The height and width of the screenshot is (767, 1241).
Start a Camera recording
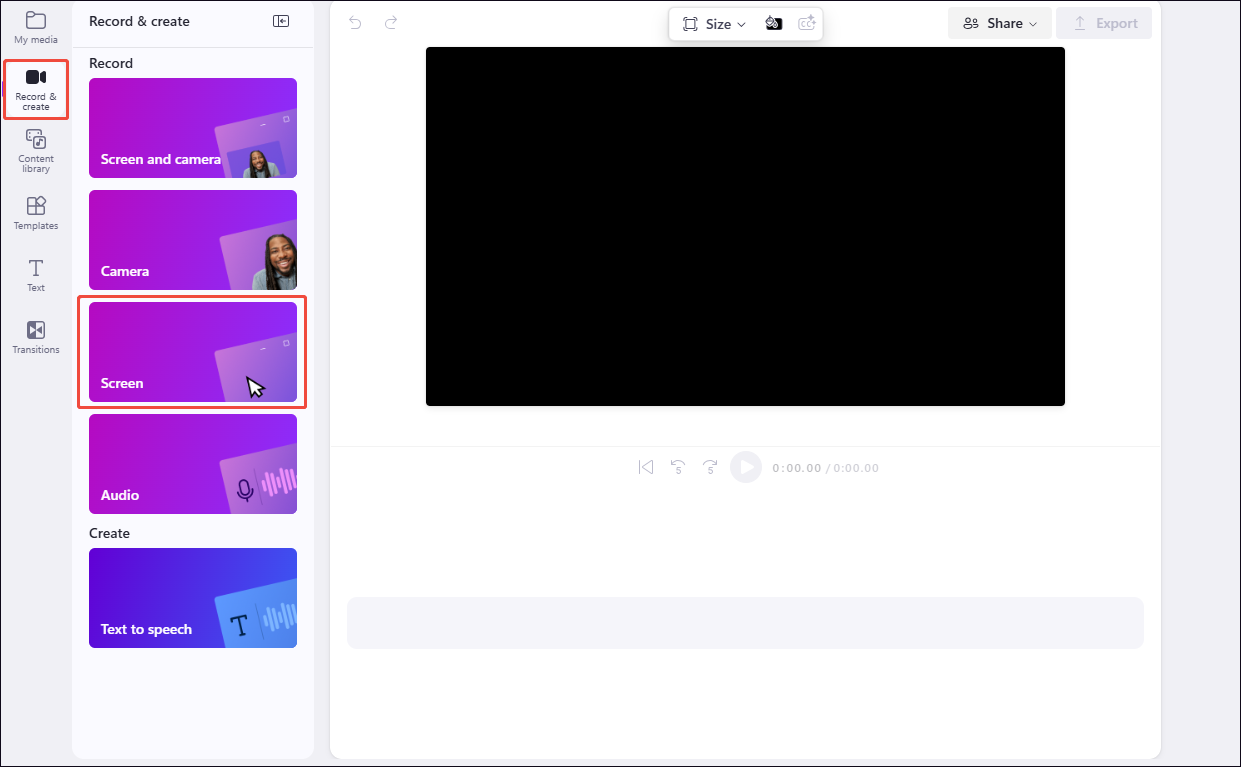[x=192, y=240]
